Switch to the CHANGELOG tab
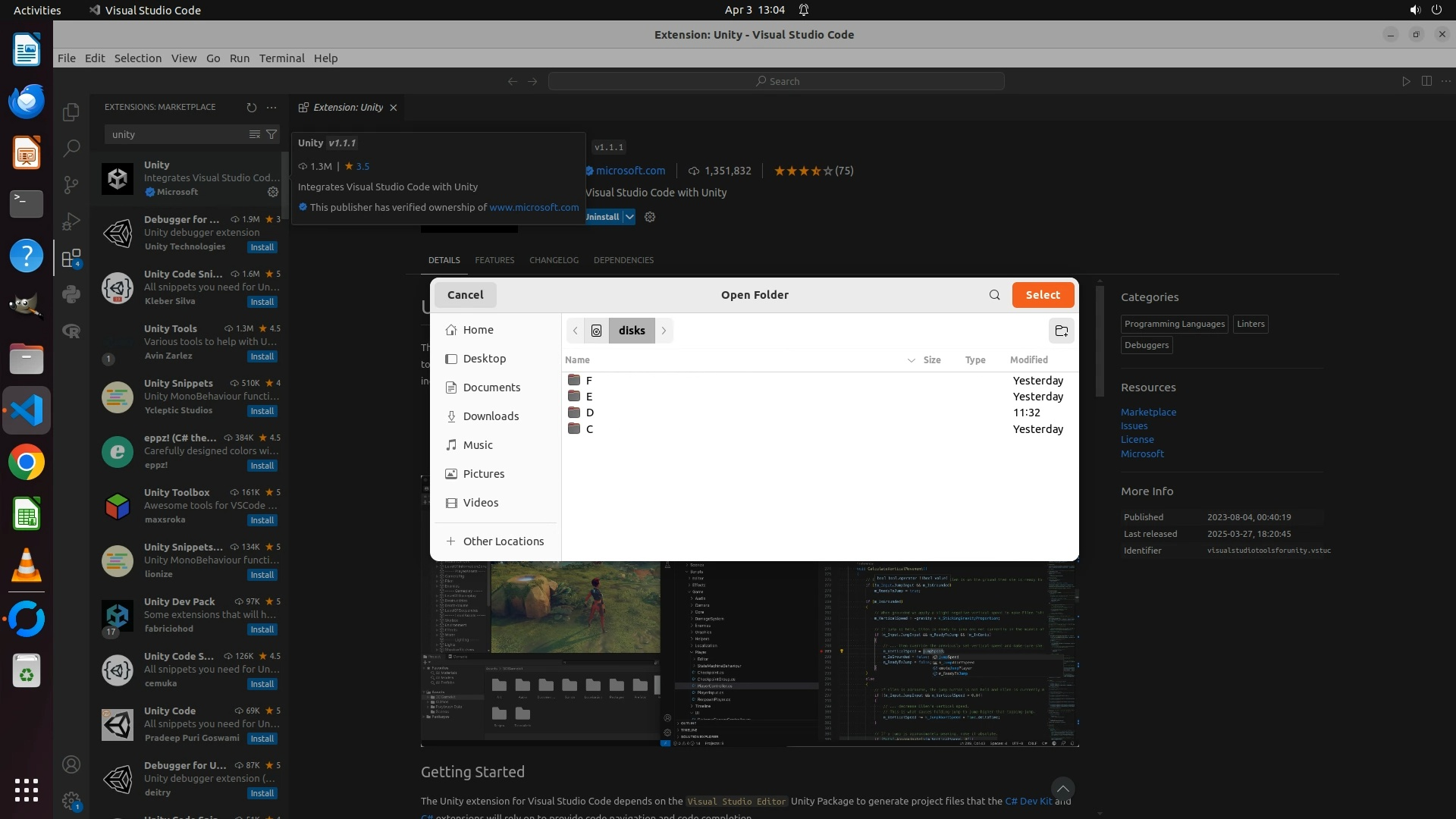The width and height of the screenshot is (1456, 819). tap(554, 260)
